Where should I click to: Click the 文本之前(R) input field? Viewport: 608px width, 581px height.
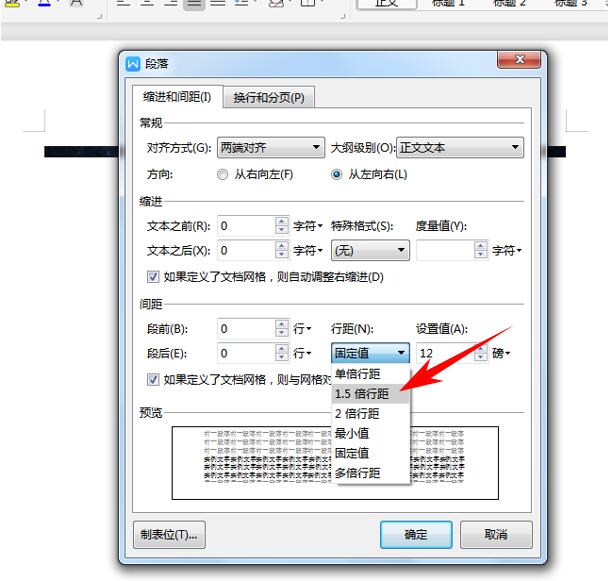(x=247, y=226)
